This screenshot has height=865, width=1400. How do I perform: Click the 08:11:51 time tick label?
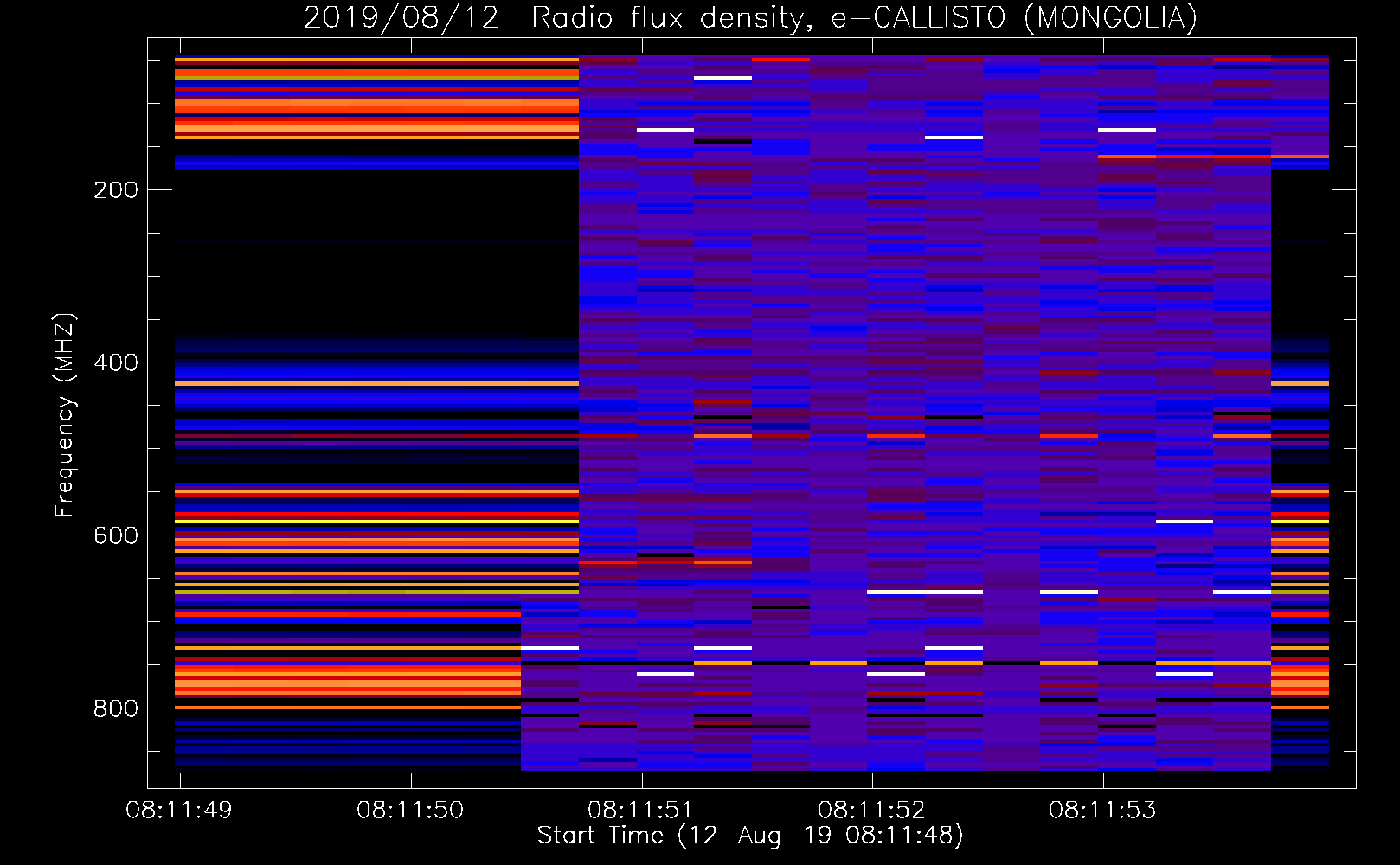[x=640, y=811]
